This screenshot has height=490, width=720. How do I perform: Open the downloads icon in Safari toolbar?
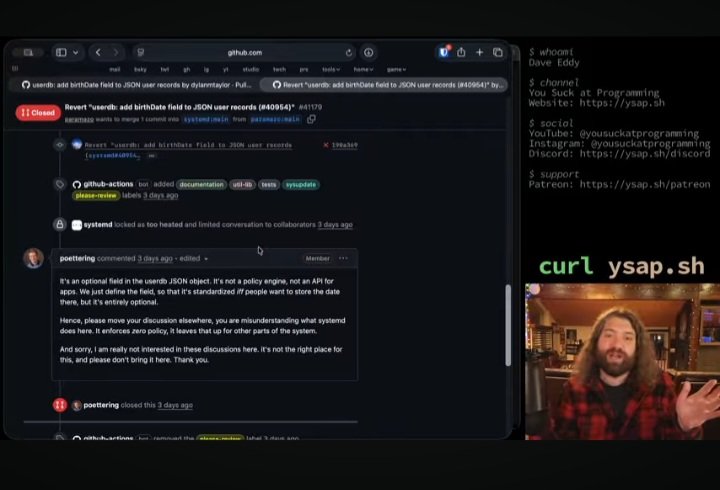pos(368,52)
